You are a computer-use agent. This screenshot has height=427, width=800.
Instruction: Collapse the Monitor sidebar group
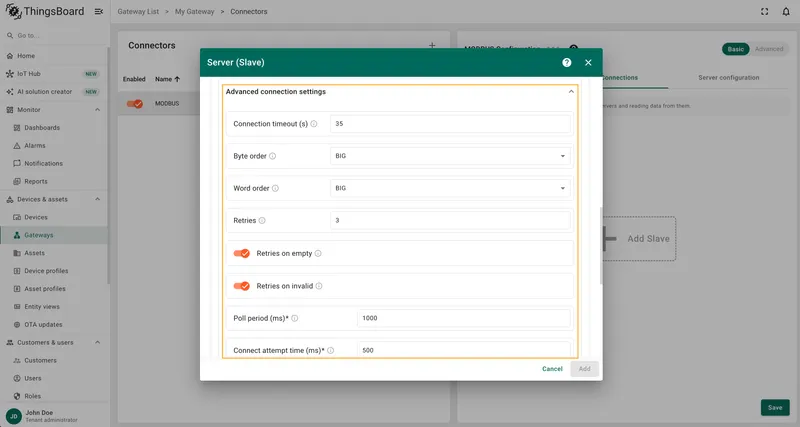97,110
